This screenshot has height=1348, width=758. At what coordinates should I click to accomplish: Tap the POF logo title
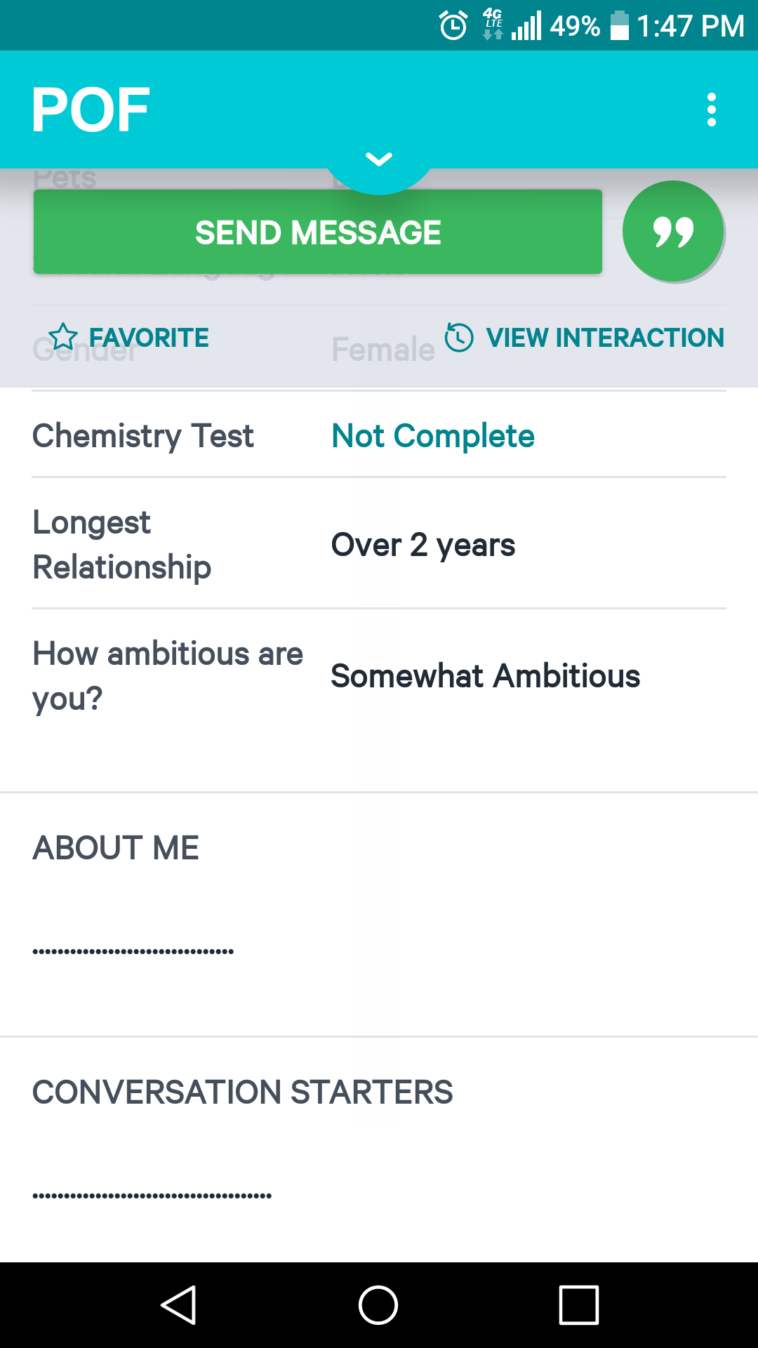tap(90, 109)
